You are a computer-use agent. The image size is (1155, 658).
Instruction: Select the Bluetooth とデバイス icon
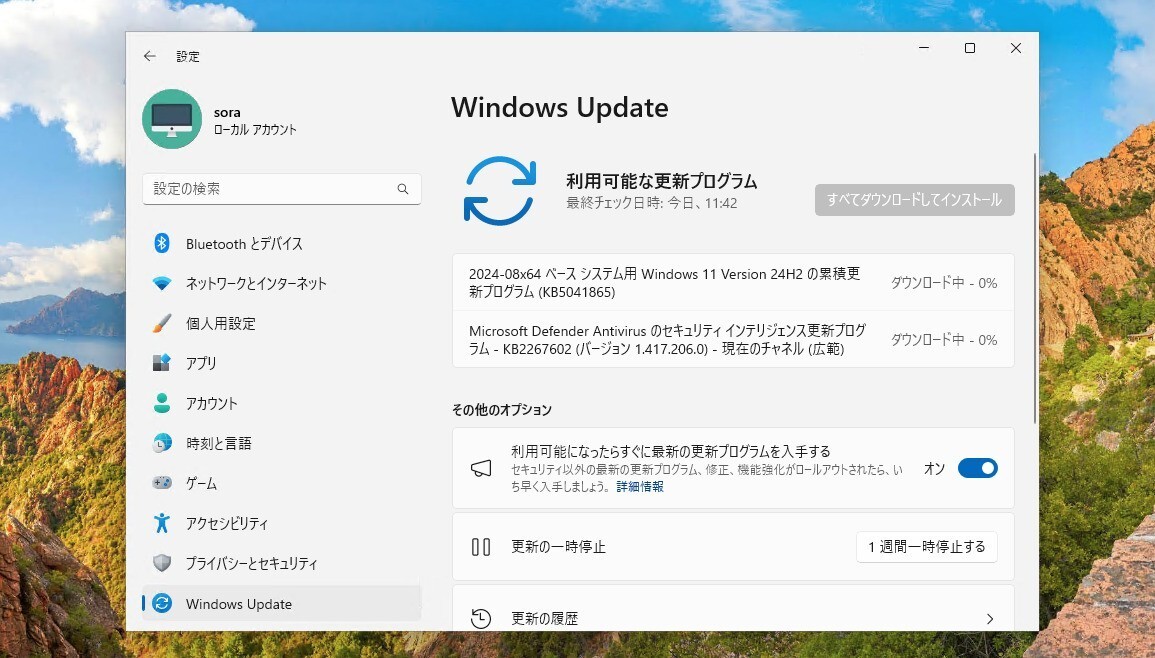pyautogui.click(x=165, y=243)
